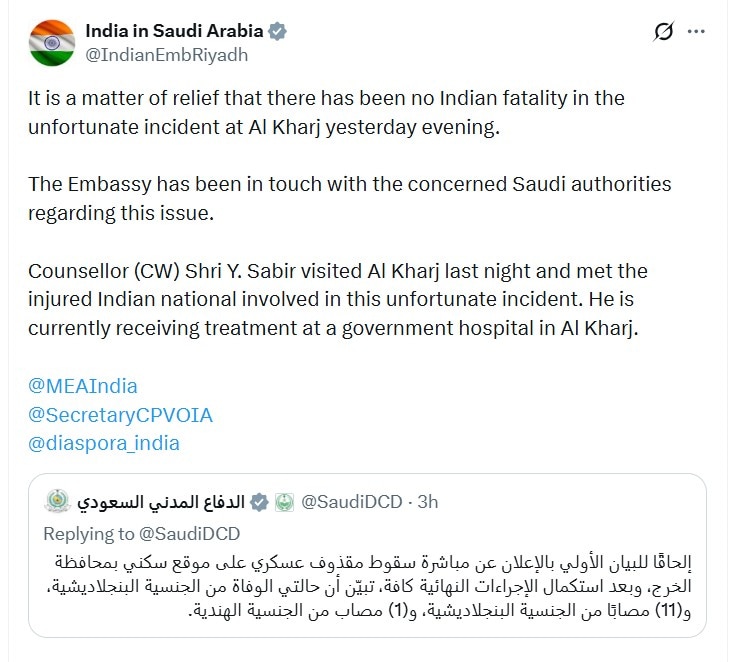This screenshot has height=662, width=737.
Task: Open the three-dot more options menu
Action: 697,32
